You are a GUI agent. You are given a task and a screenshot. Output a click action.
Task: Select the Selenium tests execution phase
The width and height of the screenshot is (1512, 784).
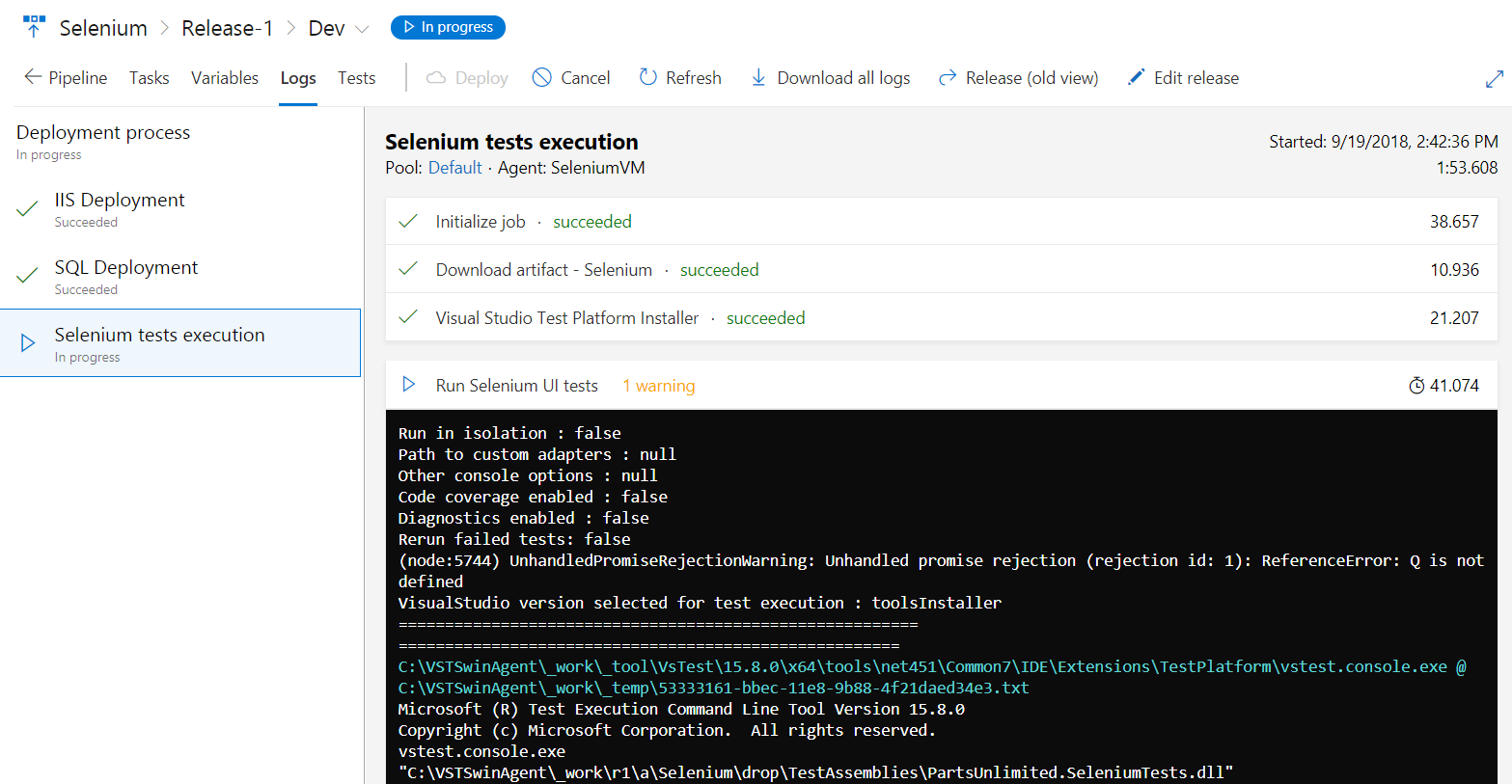[180, 342]
